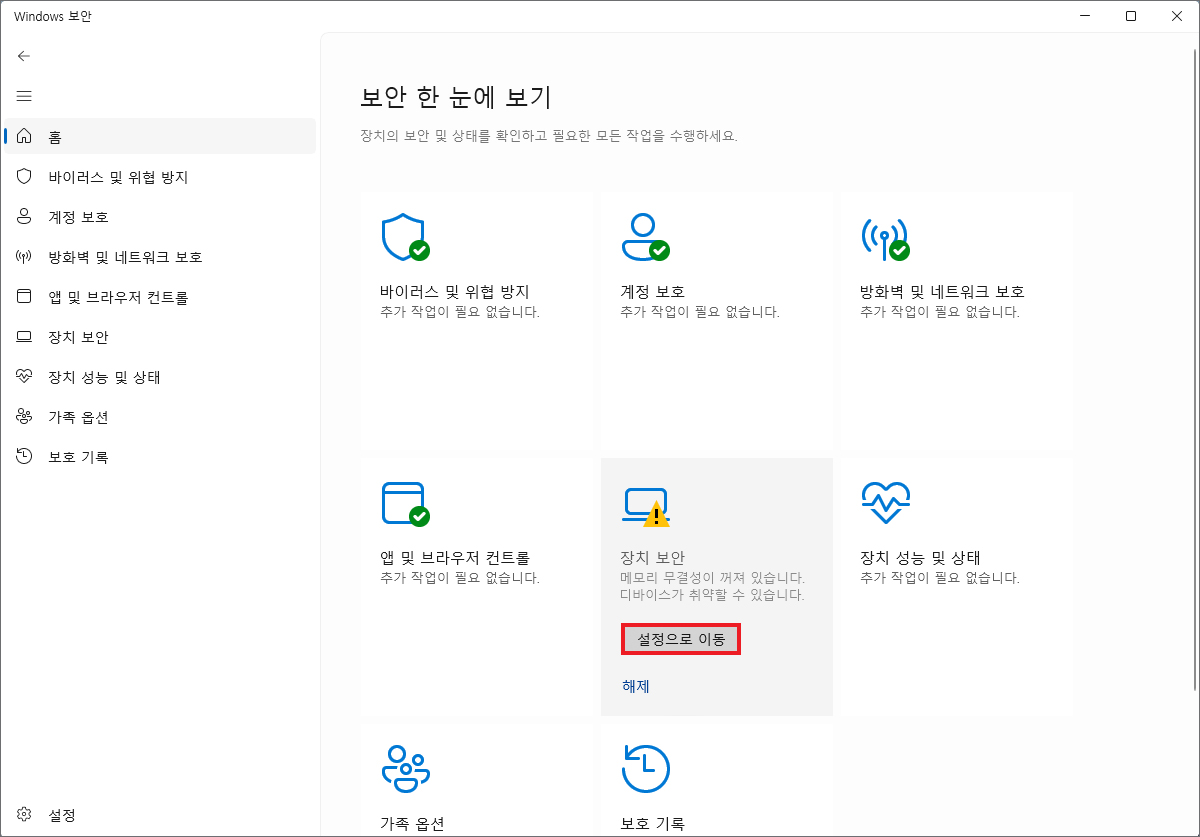Image resolution: width=1200 pixels, height=837 pixels.
Task: Click the large family icon on 가족 옵션 card
Action: (x=406, y=768)
